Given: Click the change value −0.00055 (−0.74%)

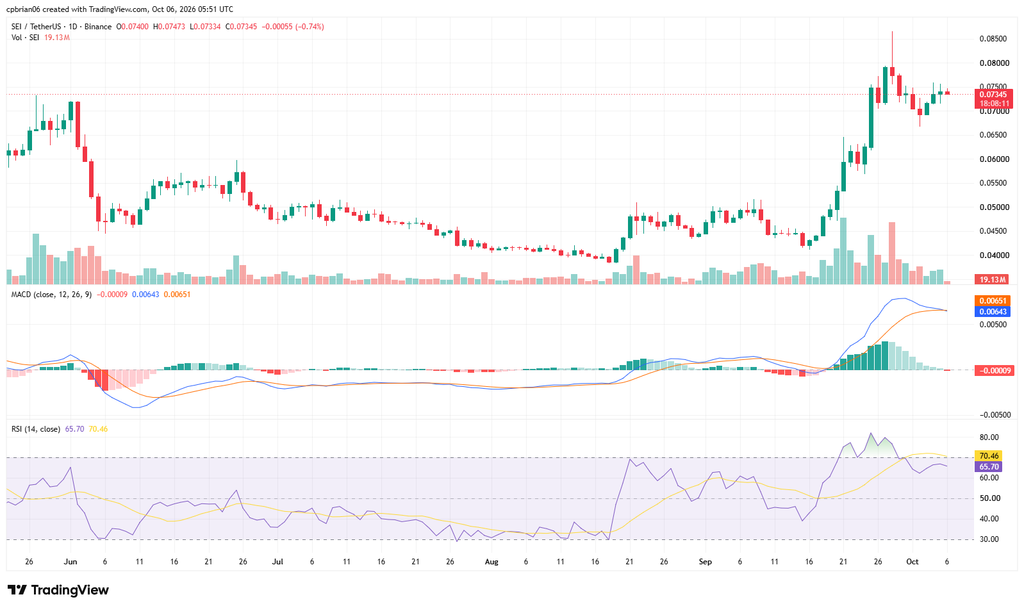Looking at the screenshot, I should 293,27.
